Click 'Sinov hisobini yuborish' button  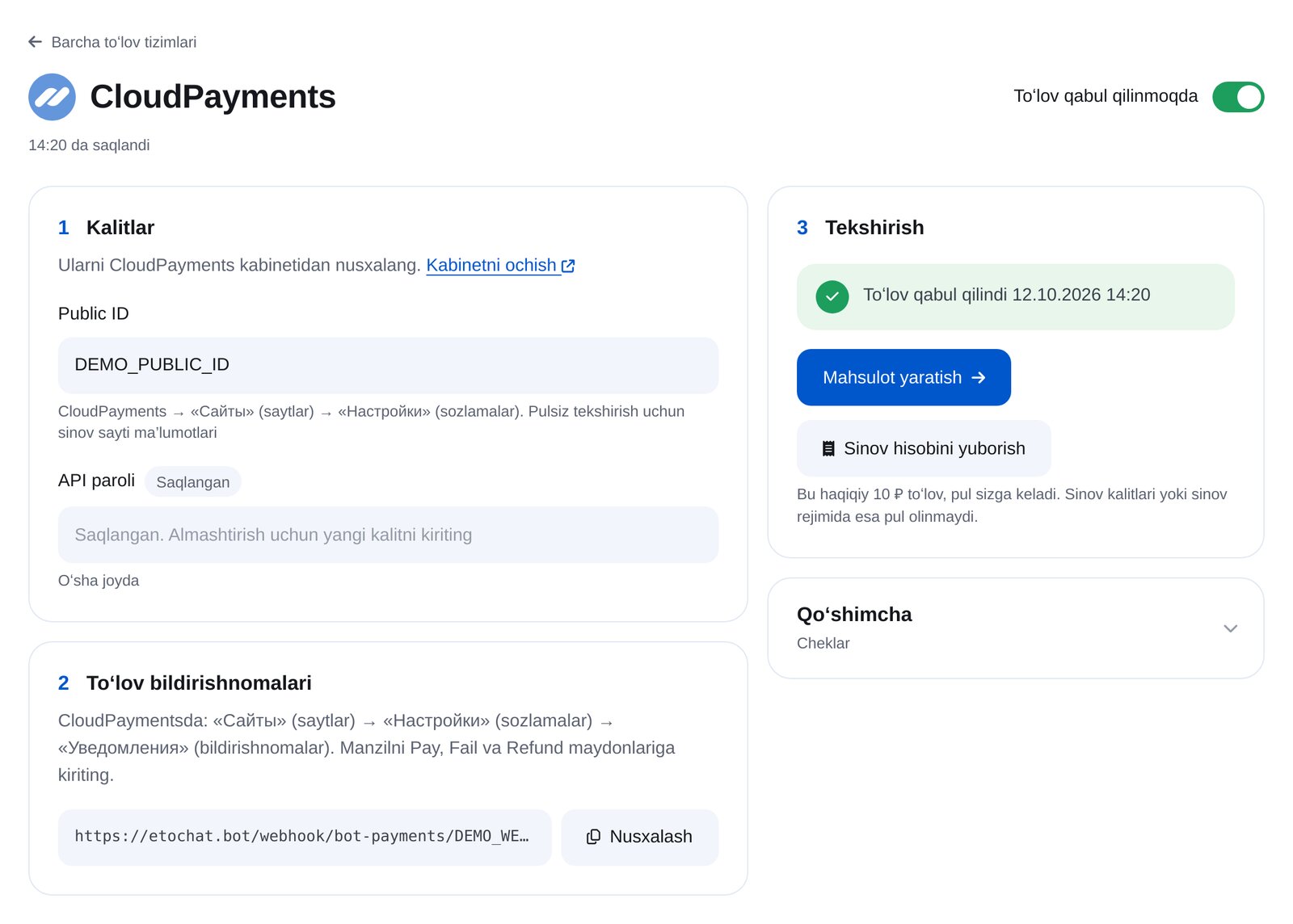tap(924, 448)
